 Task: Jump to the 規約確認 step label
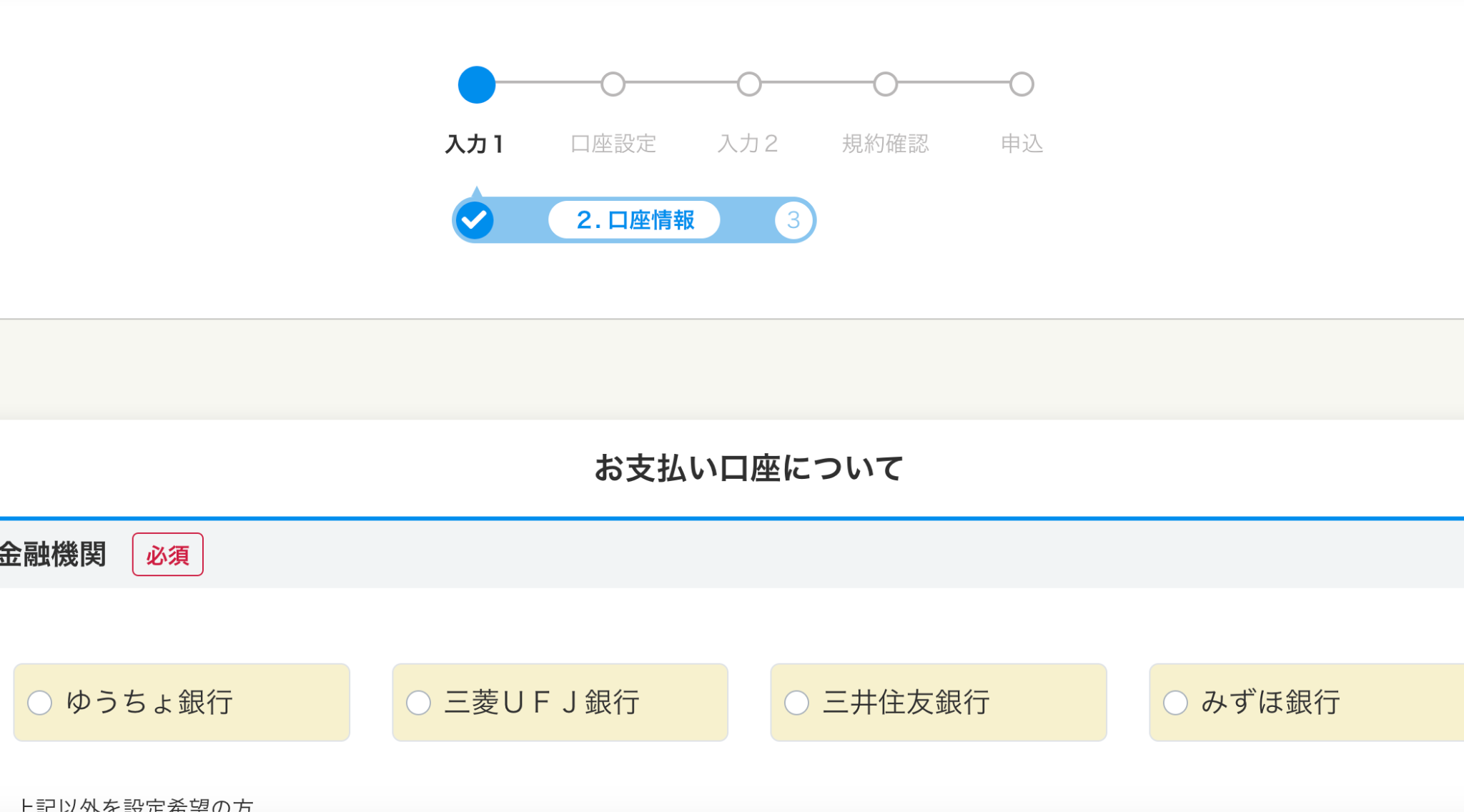(885, 144)
